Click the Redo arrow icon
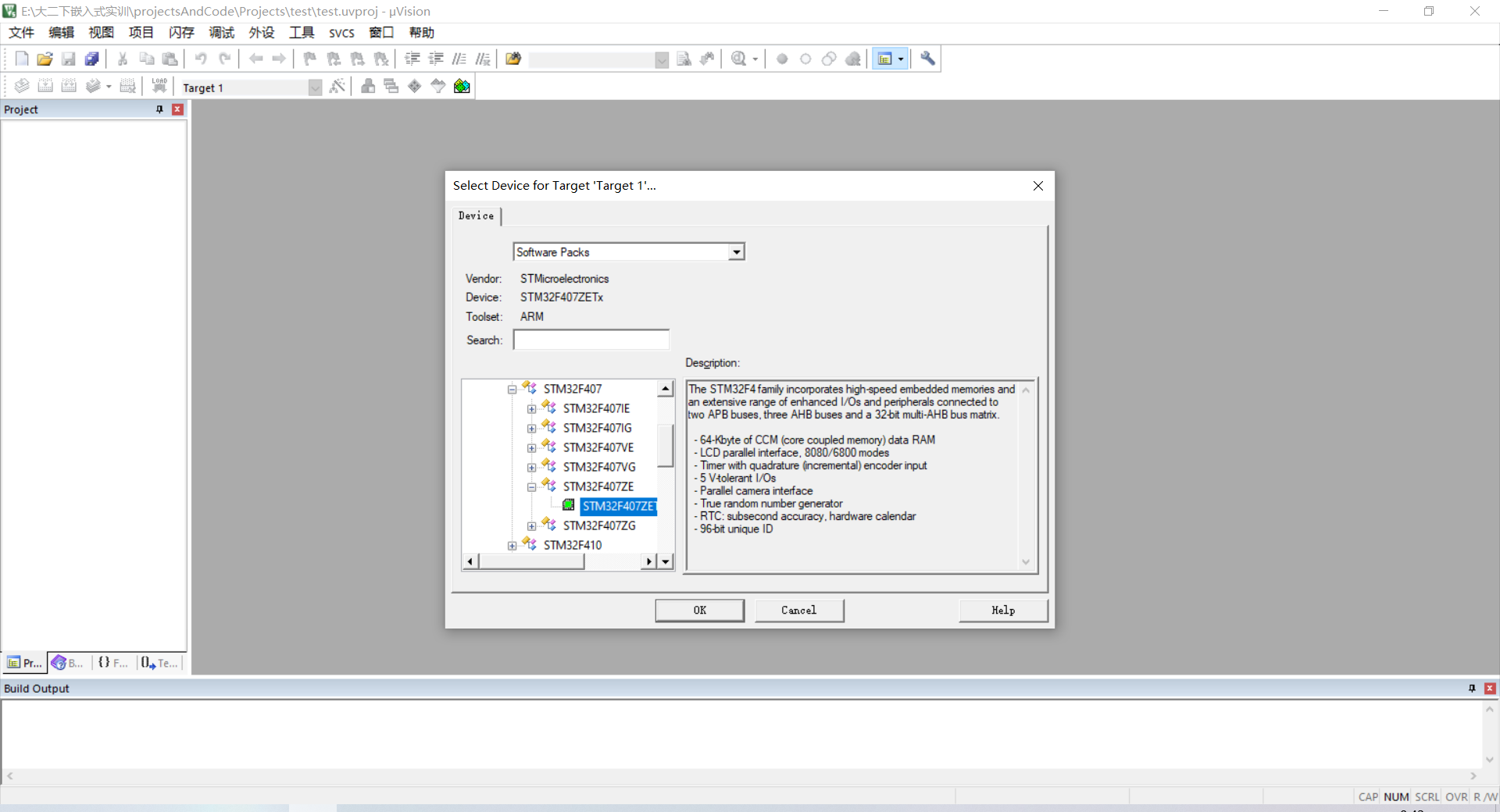The width and height of the screenshot is (1500, 812). 225,59
